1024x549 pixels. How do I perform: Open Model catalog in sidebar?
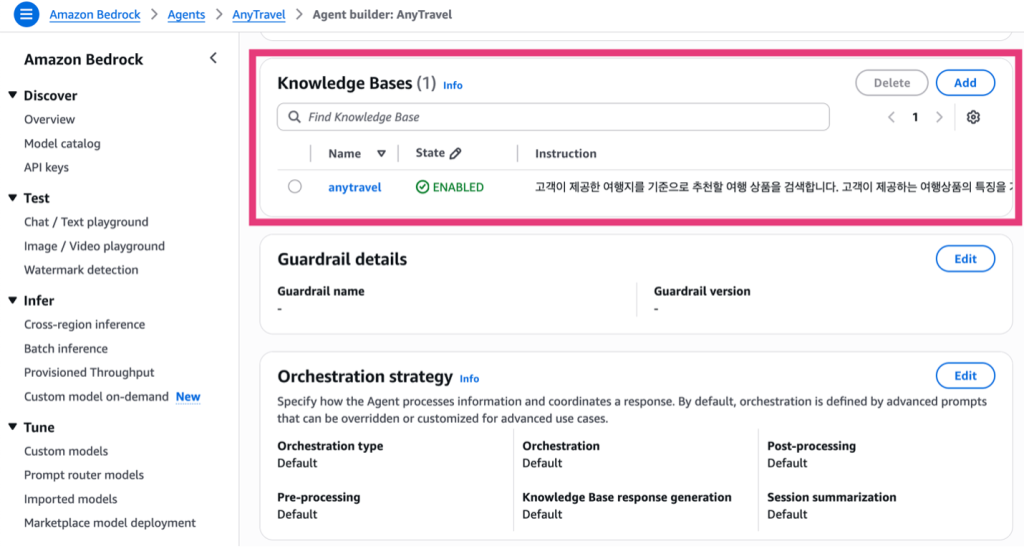(x=62, y=144)
